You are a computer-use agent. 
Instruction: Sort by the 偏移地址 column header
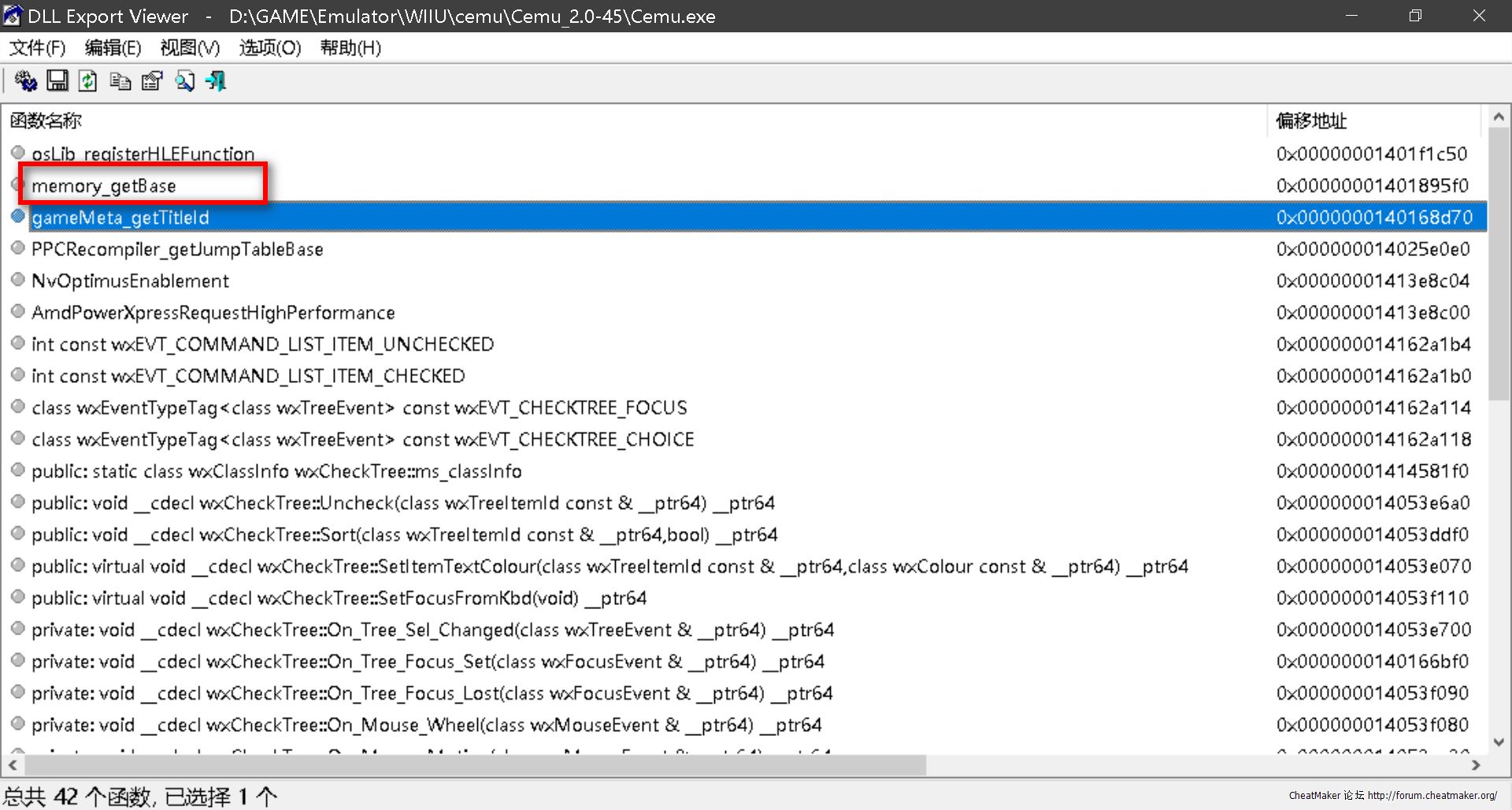point(1311,121)
